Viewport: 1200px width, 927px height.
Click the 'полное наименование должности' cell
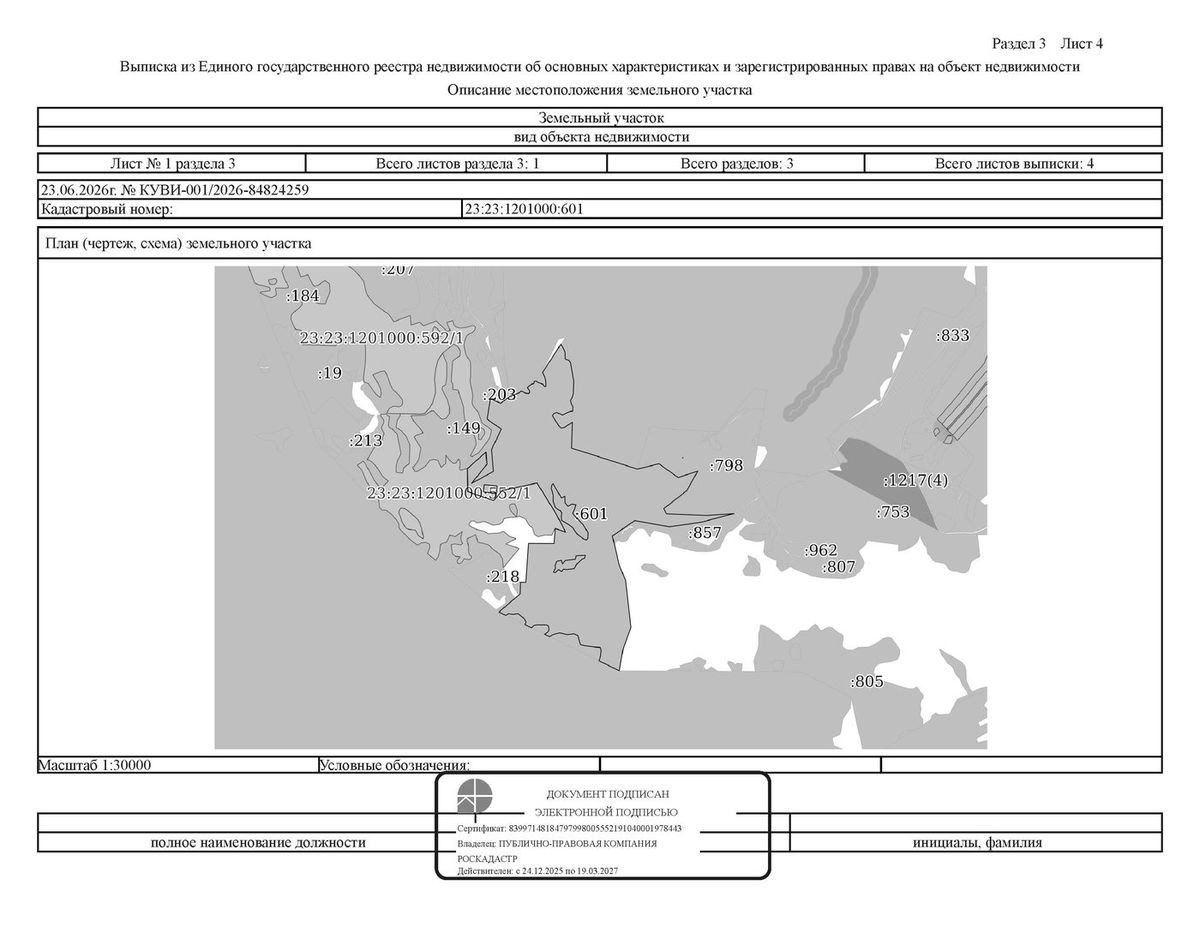[258, 842]
